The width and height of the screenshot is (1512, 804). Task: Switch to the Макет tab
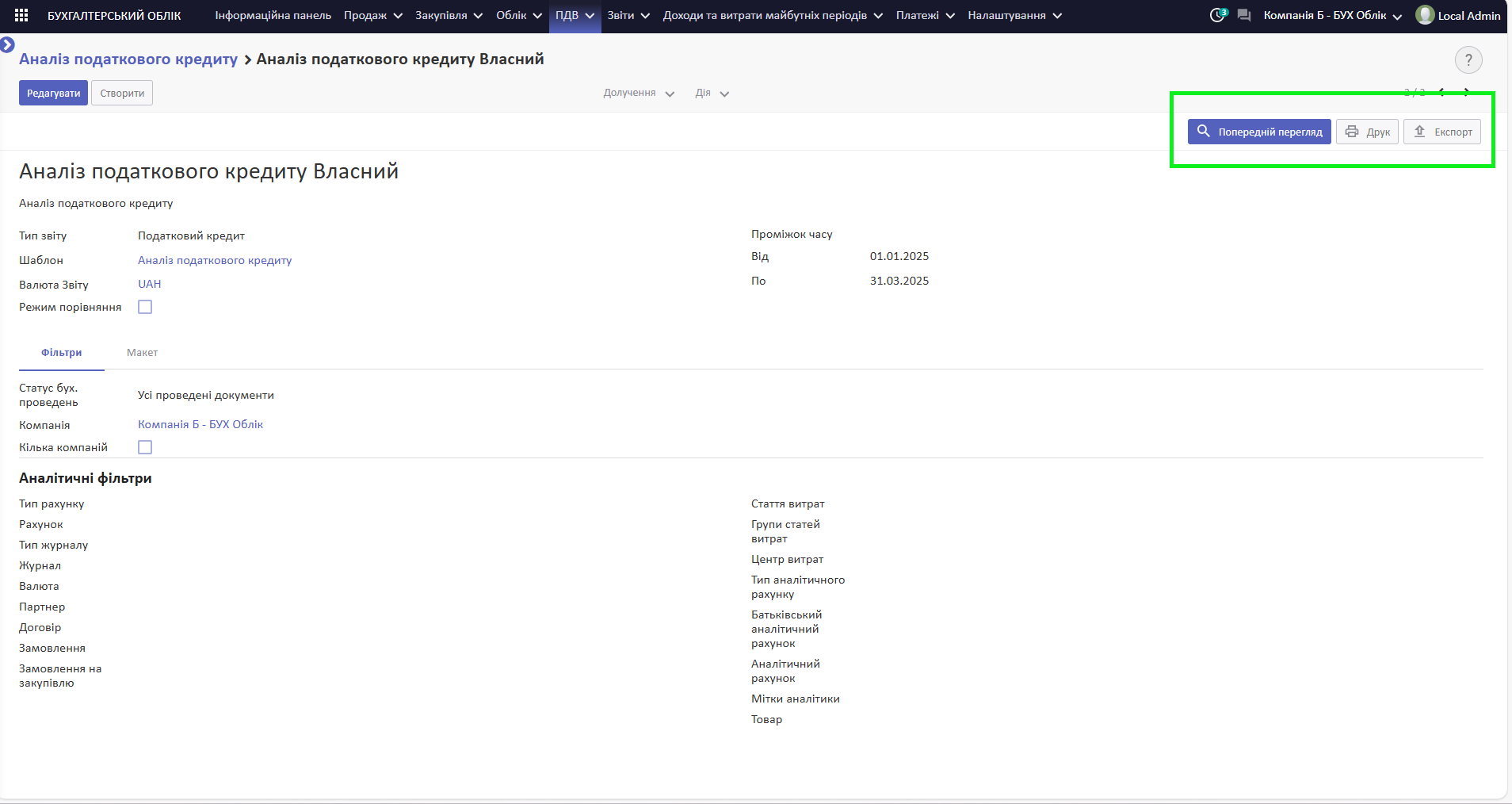(142, 352)
